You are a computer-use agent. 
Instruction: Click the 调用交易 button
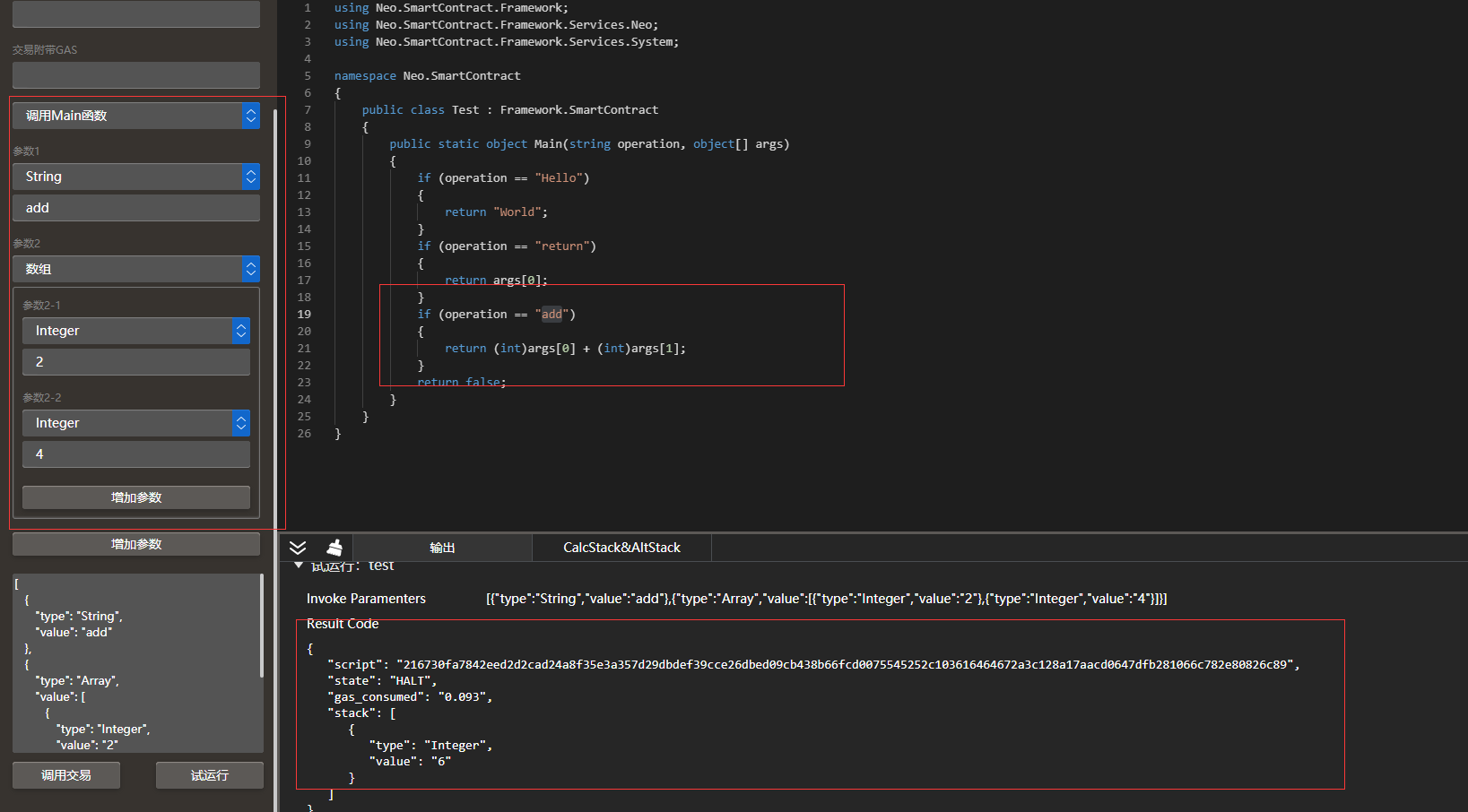pyautogui.click(x=66, y=775)
